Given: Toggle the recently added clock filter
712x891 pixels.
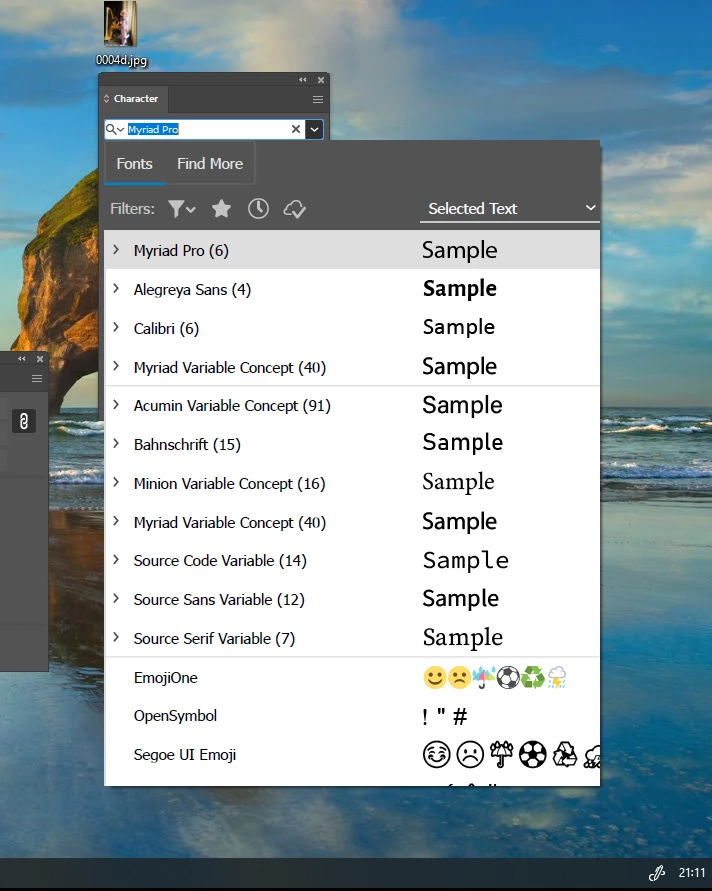Looking at the screenshot, I should tap(258, 209).
